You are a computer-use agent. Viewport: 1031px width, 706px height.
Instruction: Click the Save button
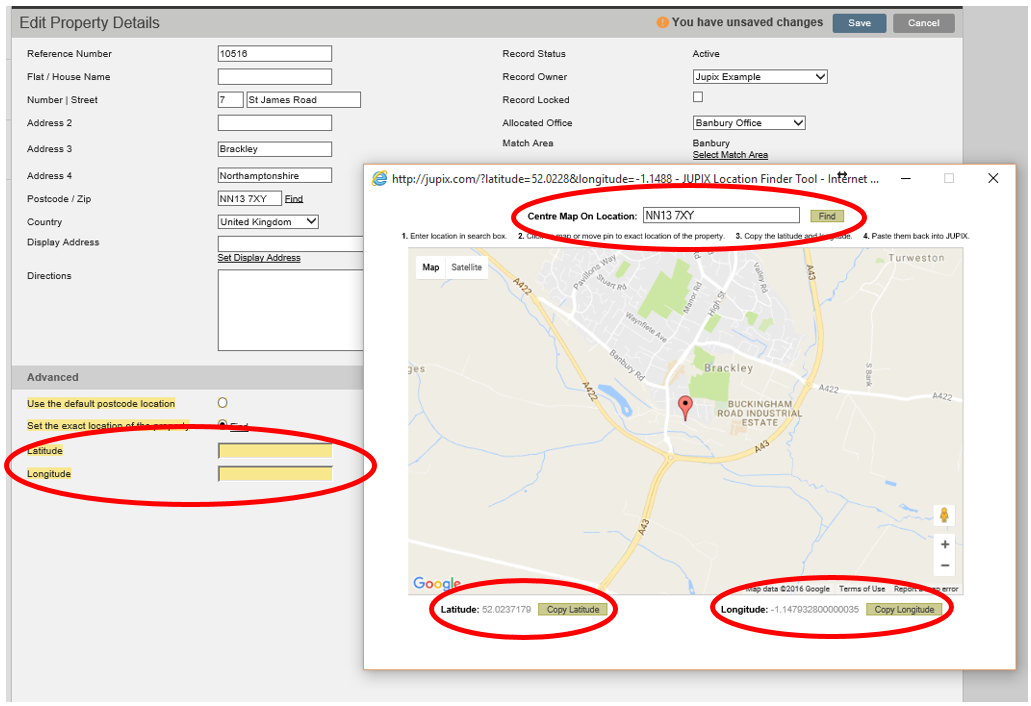tap(859, 23)
